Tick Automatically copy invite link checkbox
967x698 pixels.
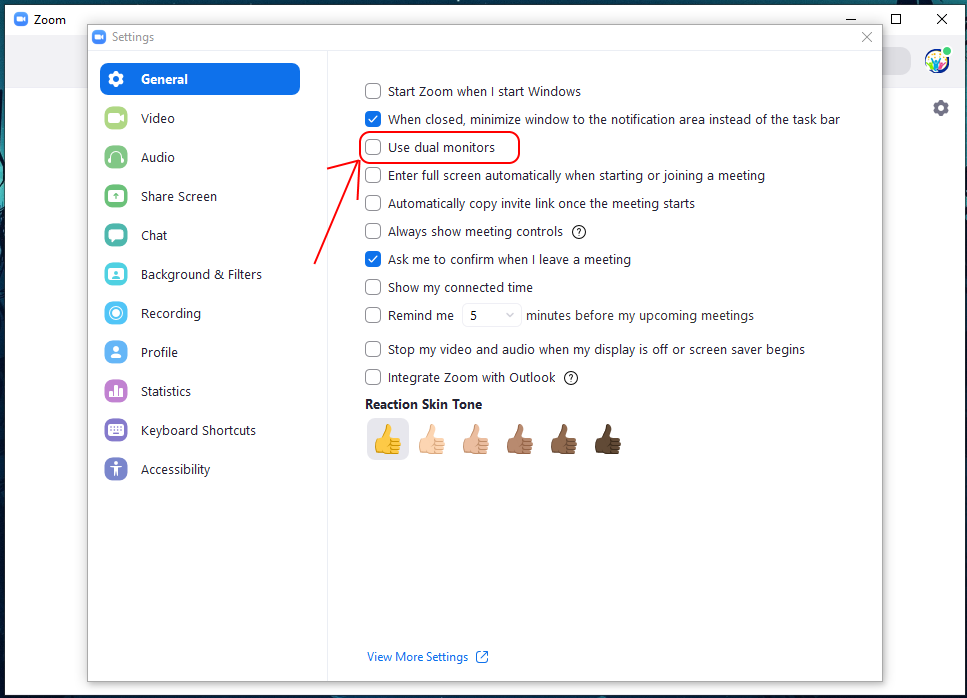(373, 203)
